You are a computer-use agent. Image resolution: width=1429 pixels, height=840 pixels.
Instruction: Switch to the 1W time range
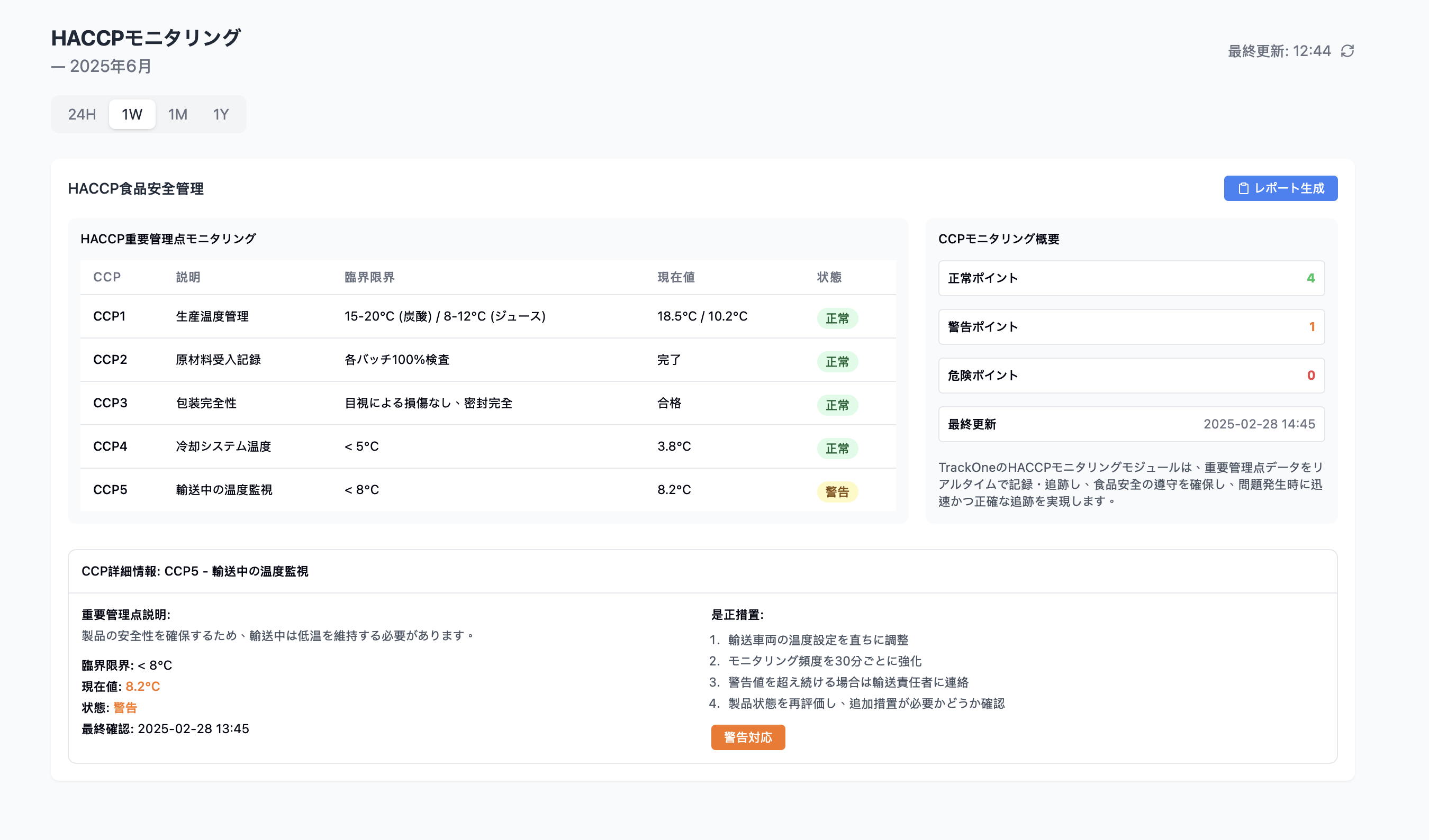pos(132,114)
